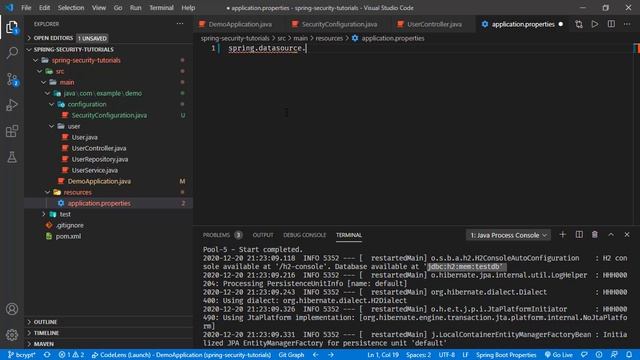This screenshot has height=360, width=640.
Task: Open Run and Debug view
Action: 12,105
